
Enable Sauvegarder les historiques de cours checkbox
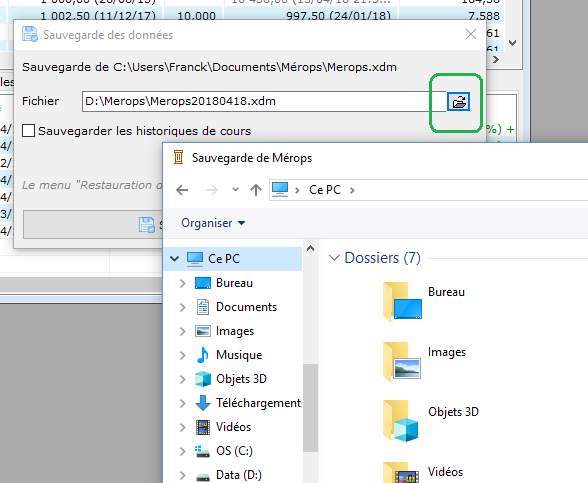point(28,131)
